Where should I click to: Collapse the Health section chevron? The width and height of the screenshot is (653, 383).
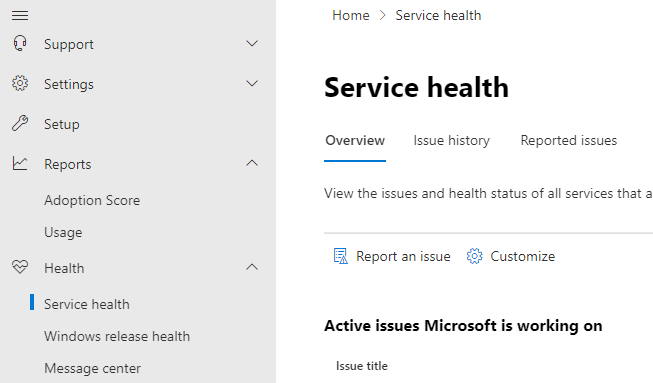(x=252, y=267)
